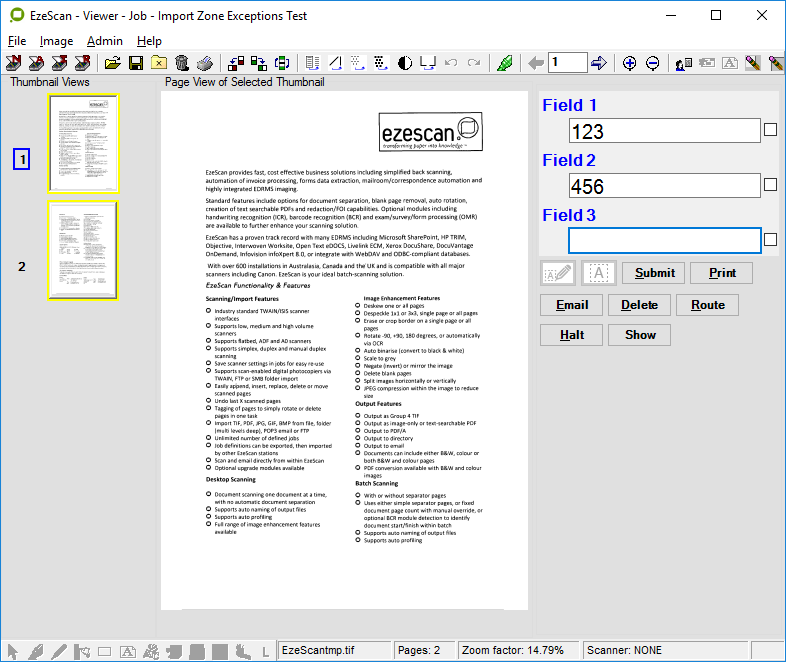Click the zoom in magnifier icon
The image size is (786, 662).
[630, 63]
